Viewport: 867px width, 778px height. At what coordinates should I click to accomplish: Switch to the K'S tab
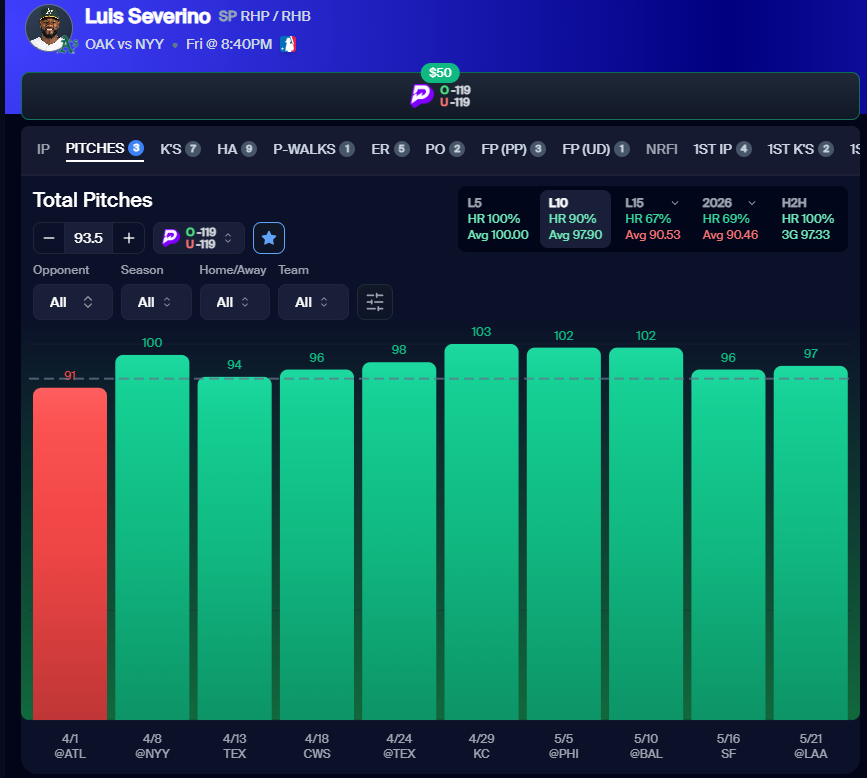tap(180, 149)
